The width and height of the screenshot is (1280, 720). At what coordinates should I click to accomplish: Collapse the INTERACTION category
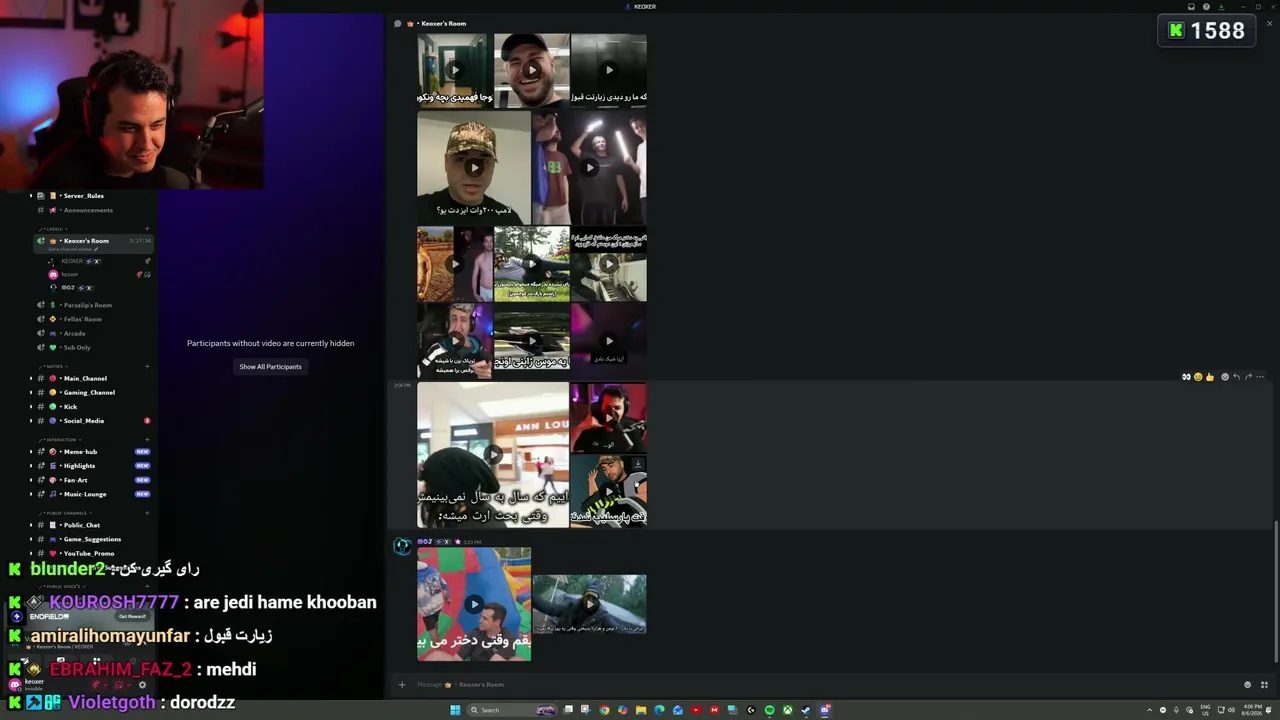pyautogui.click(x=60, y=439)
